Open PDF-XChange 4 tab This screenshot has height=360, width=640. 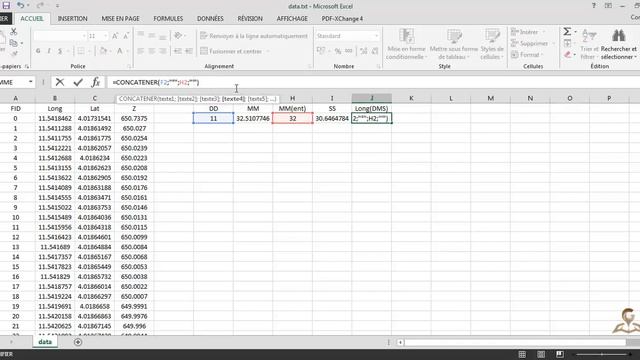pos(342,18)
